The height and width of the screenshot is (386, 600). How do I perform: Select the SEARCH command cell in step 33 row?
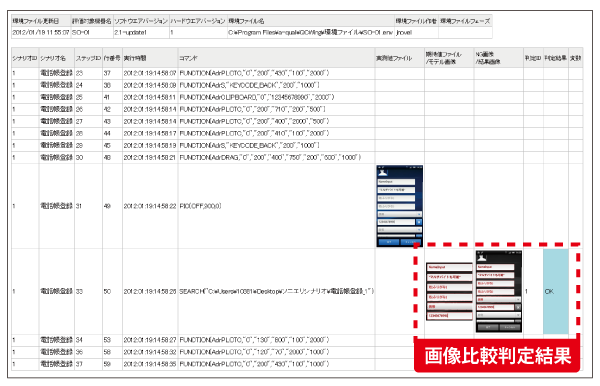click(x=276, y=292)
